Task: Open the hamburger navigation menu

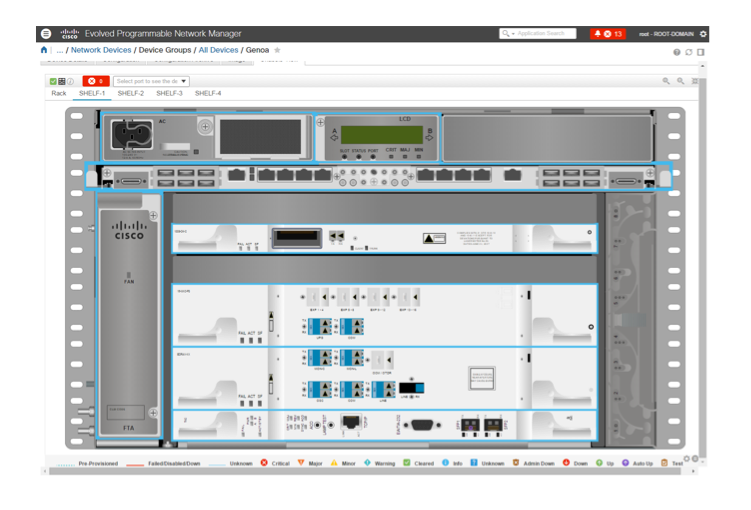Action: tap(46, 34)
